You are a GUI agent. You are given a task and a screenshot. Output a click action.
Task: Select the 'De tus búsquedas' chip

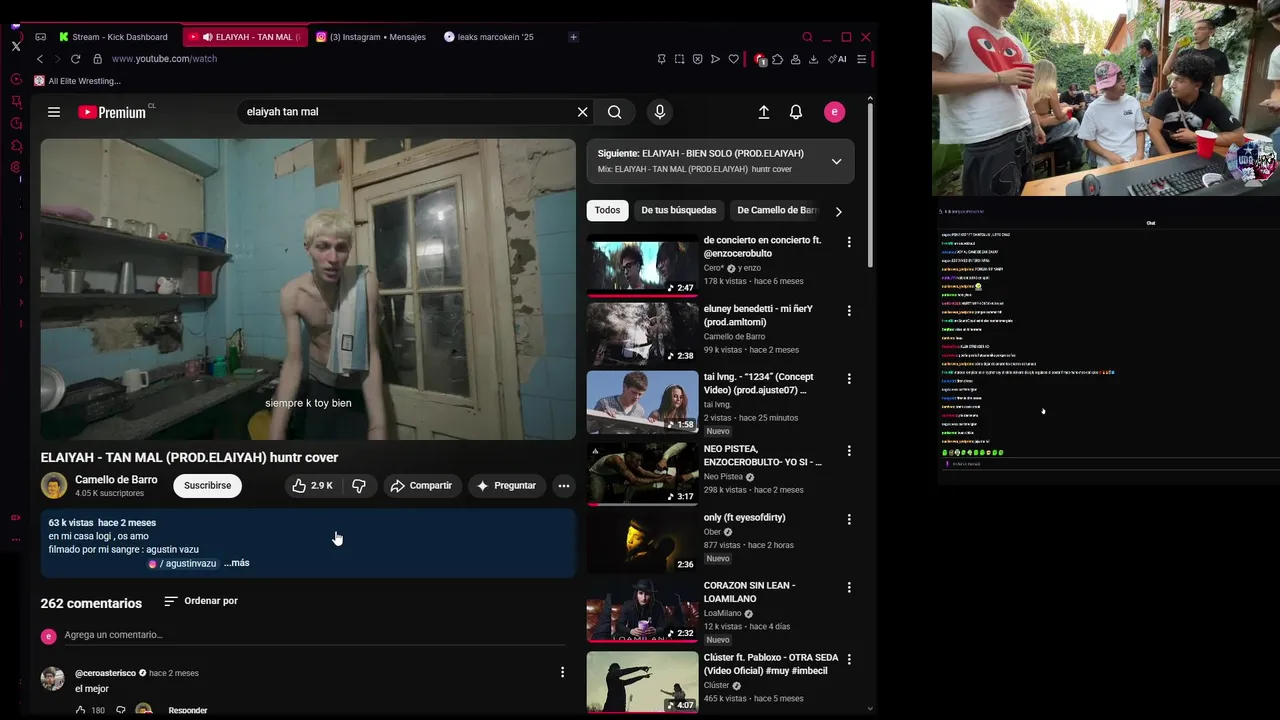click(678, 210)
